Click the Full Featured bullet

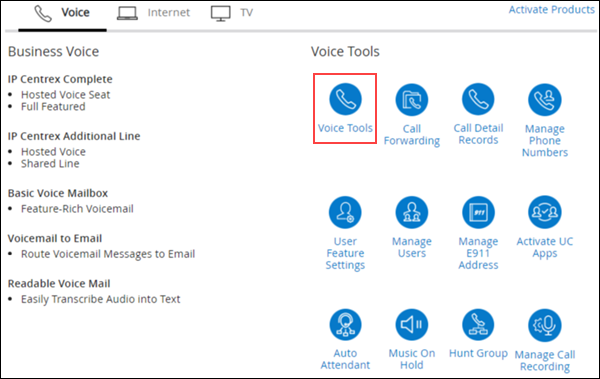[x=53, y=106]
